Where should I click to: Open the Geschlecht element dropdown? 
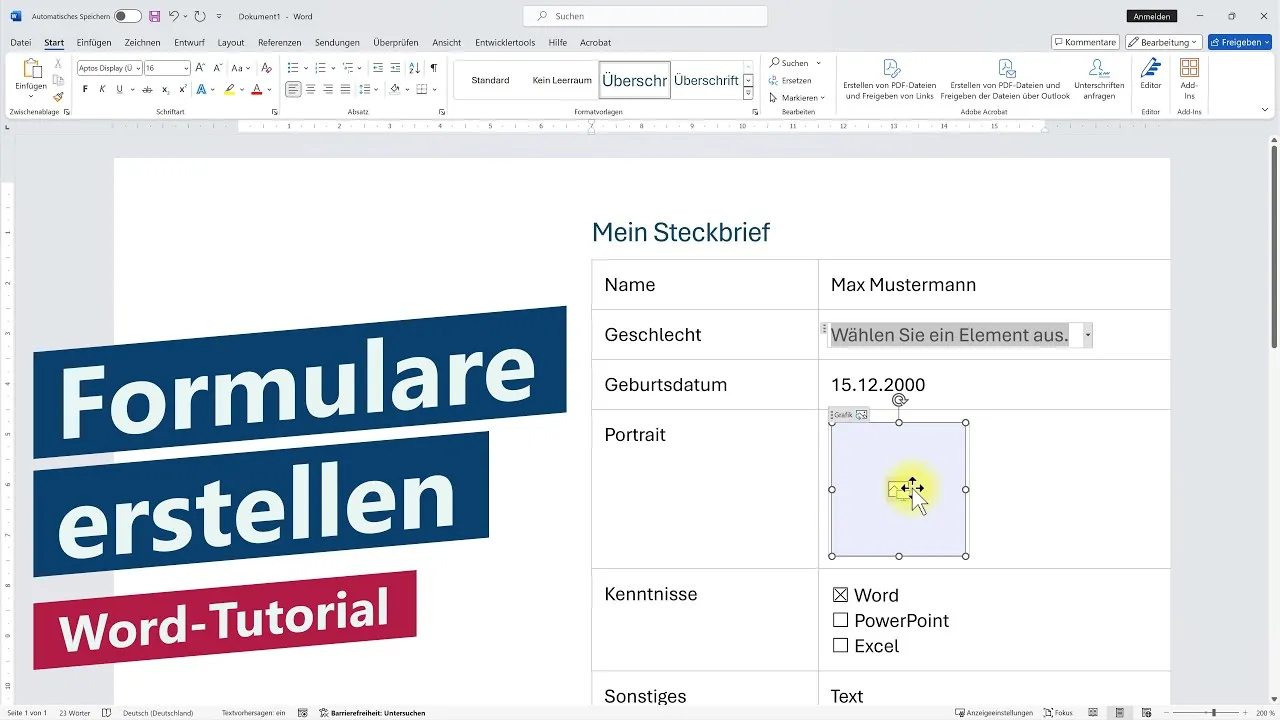click(x=1087, y=334)
